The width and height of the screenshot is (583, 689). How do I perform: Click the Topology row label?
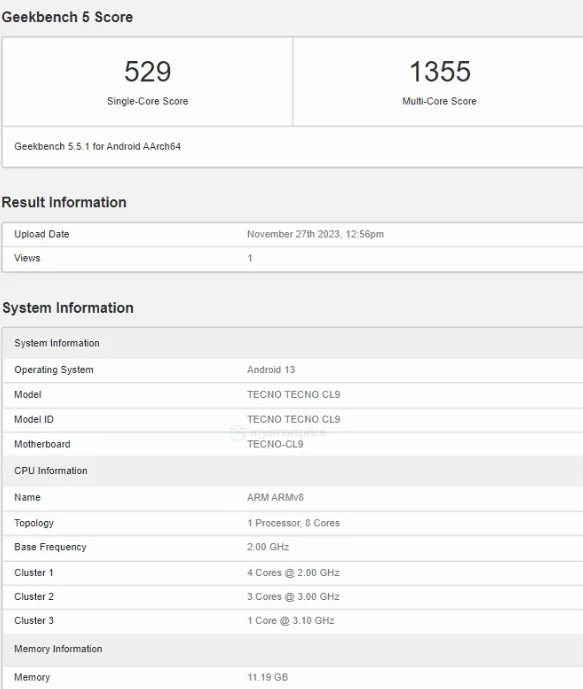coord(34,523)
